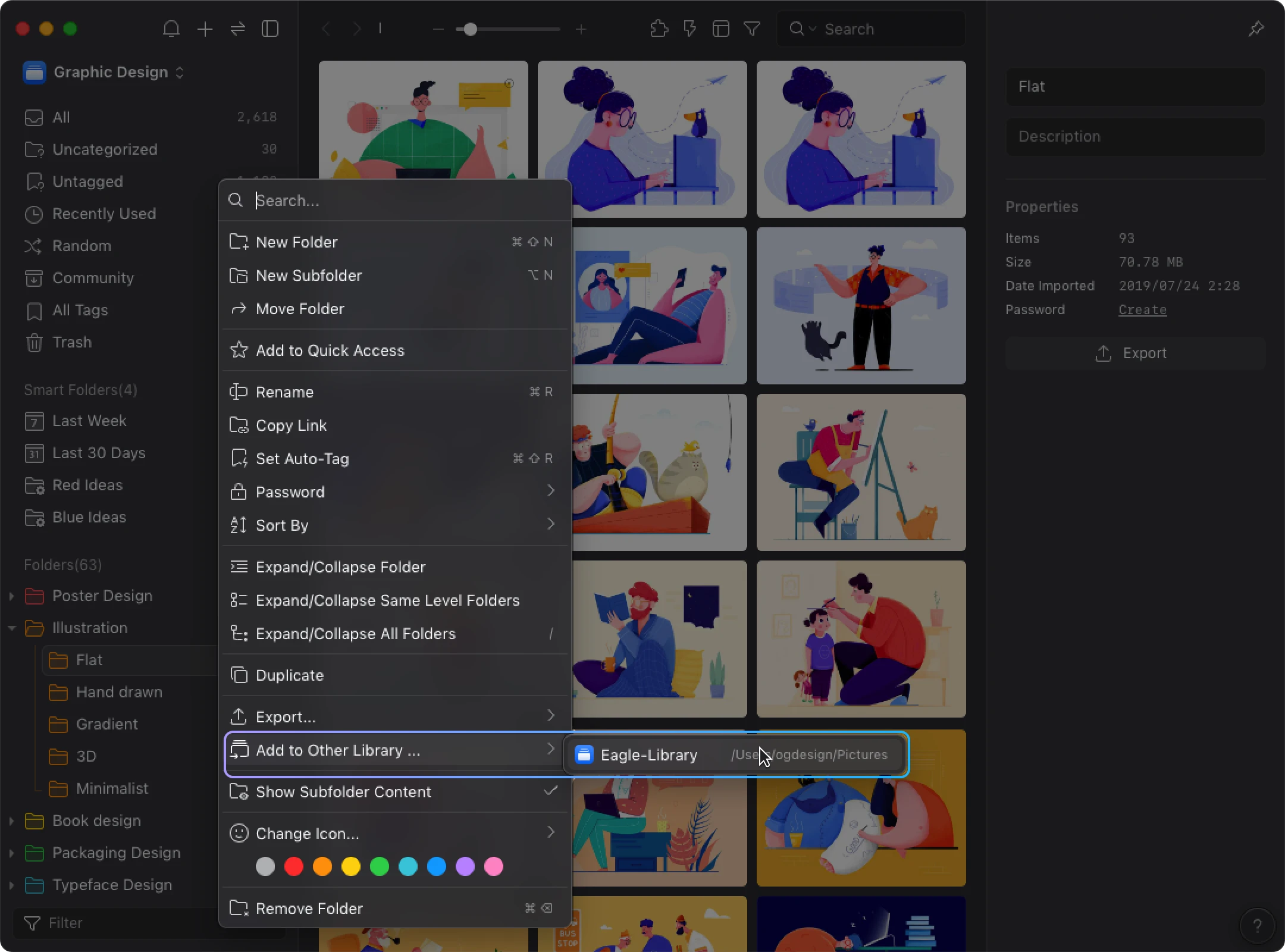The width and height of the screenshot is (1285, 952).
Task: Click Add to Quick Access
Action: click(395, 350)
